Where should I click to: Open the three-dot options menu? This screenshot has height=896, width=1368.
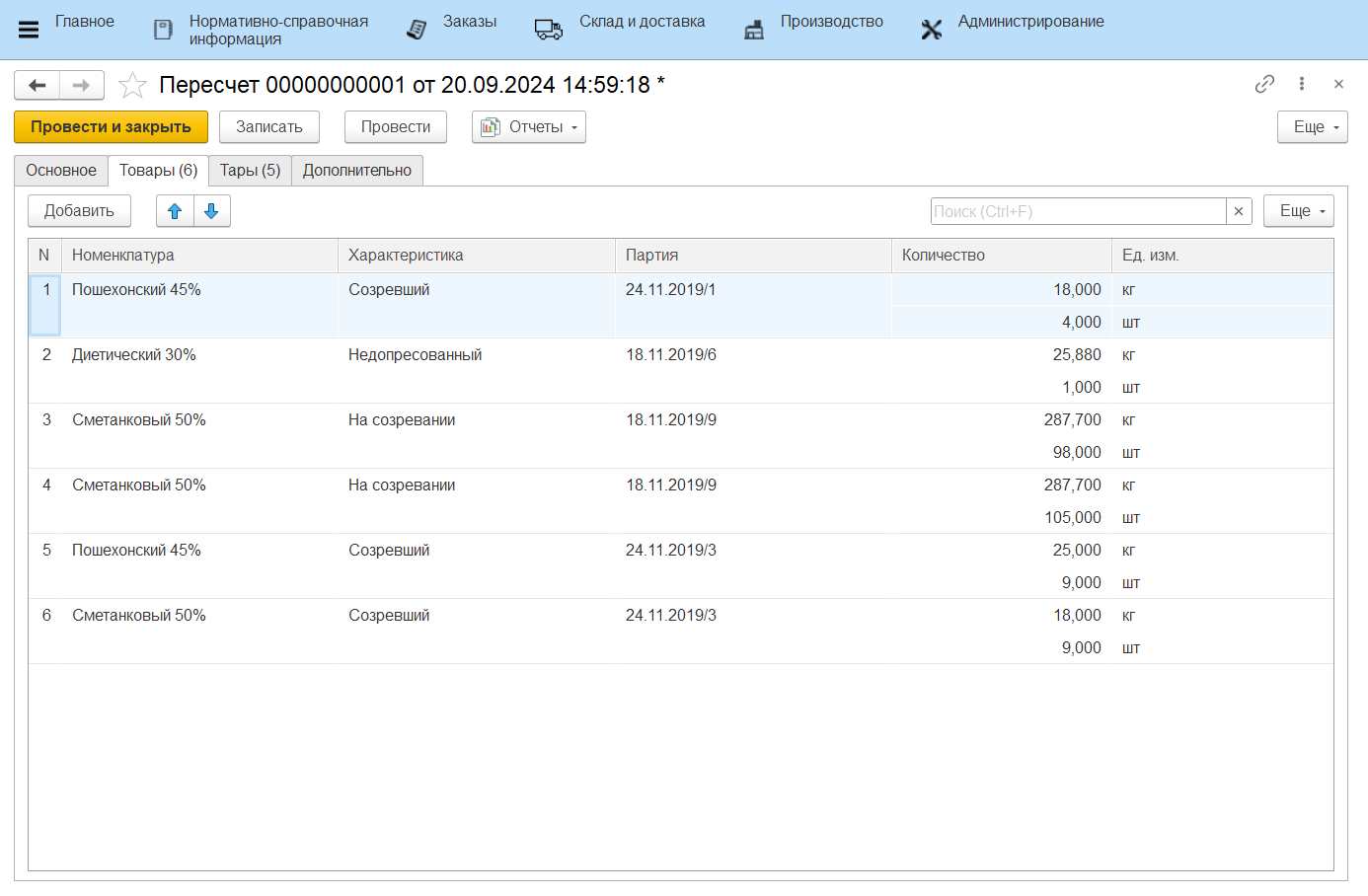pyautogui.click(x=1302, y=84)
